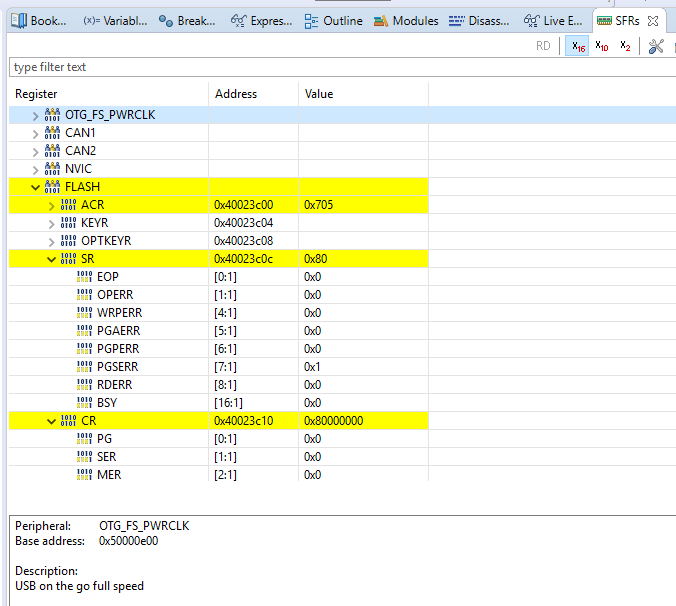The height and width of the screenshot is (606, 676).
Task: Click the OPTKEYR address 0x40023c08
Action: point(244,241)
